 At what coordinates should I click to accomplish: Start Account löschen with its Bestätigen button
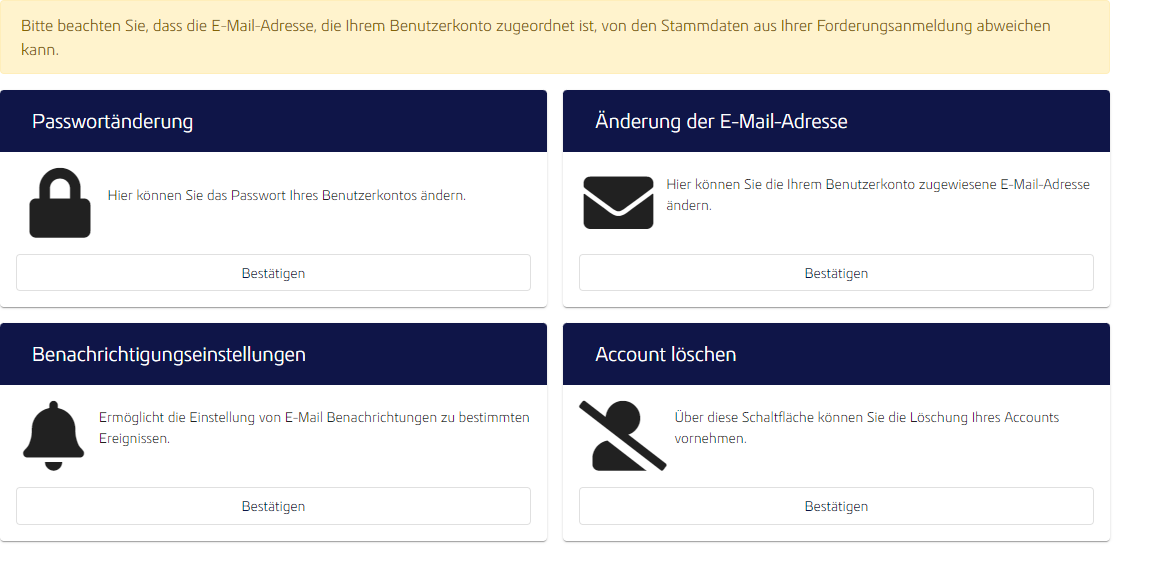tap(836, 506)
